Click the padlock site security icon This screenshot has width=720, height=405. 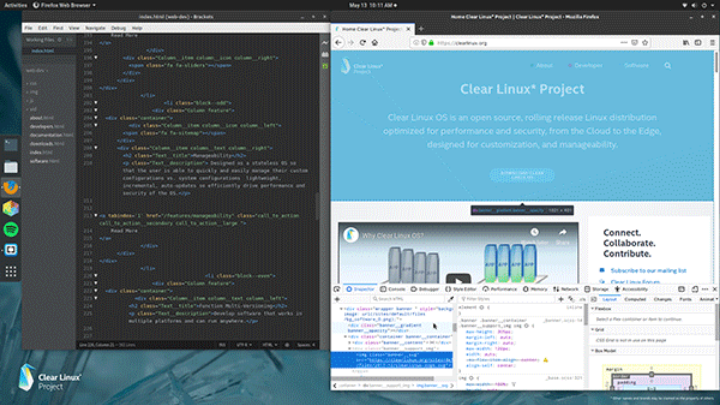tap(431, 43)
